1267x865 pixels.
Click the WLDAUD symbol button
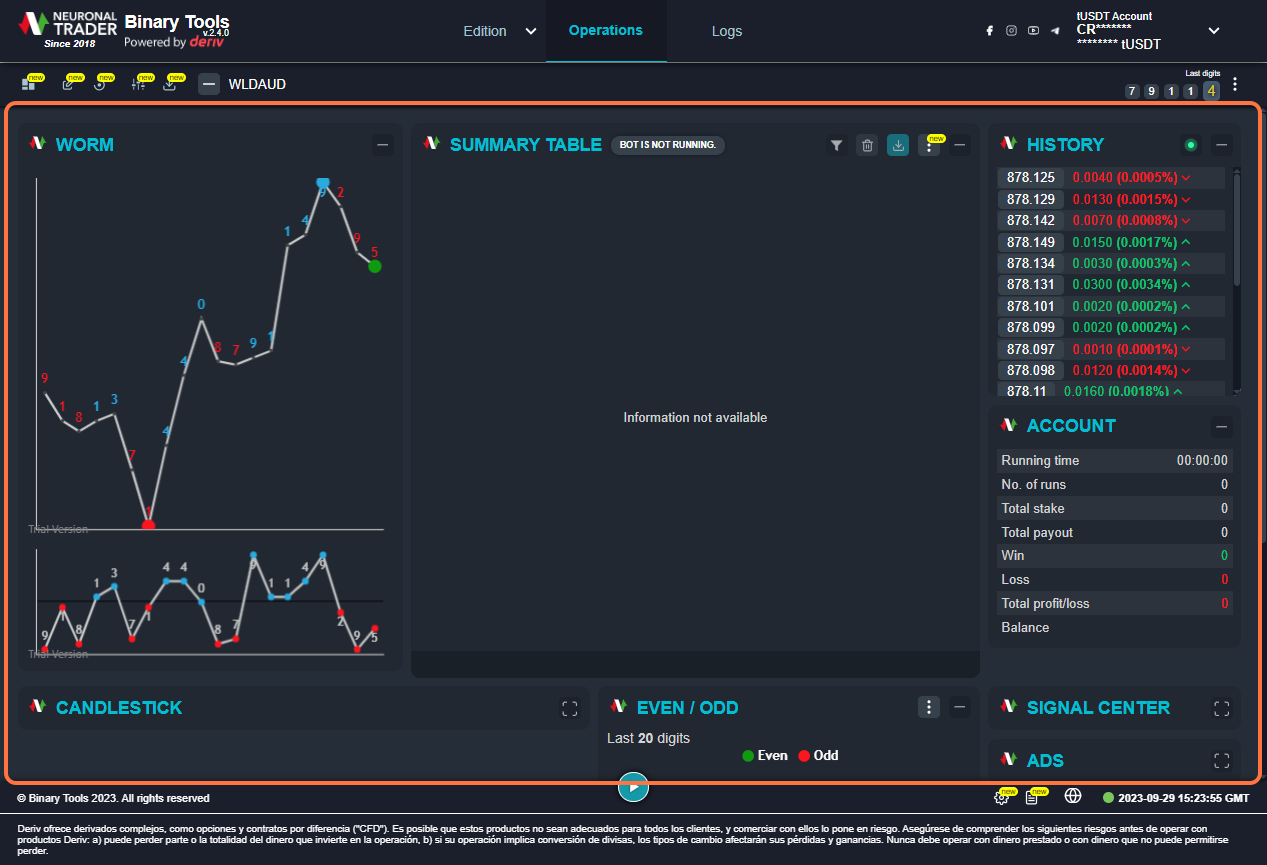pos(257,84)
